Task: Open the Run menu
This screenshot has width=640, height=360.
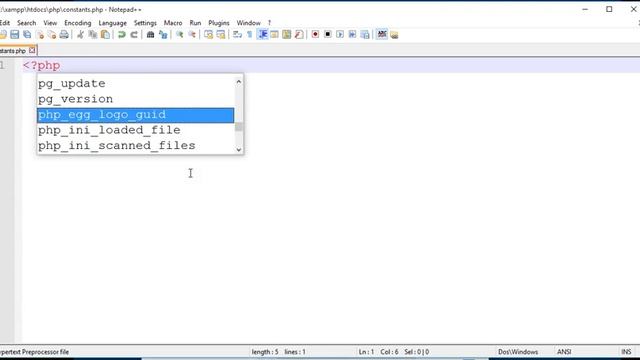Action: pyautogui.click(x=196, y=23)
